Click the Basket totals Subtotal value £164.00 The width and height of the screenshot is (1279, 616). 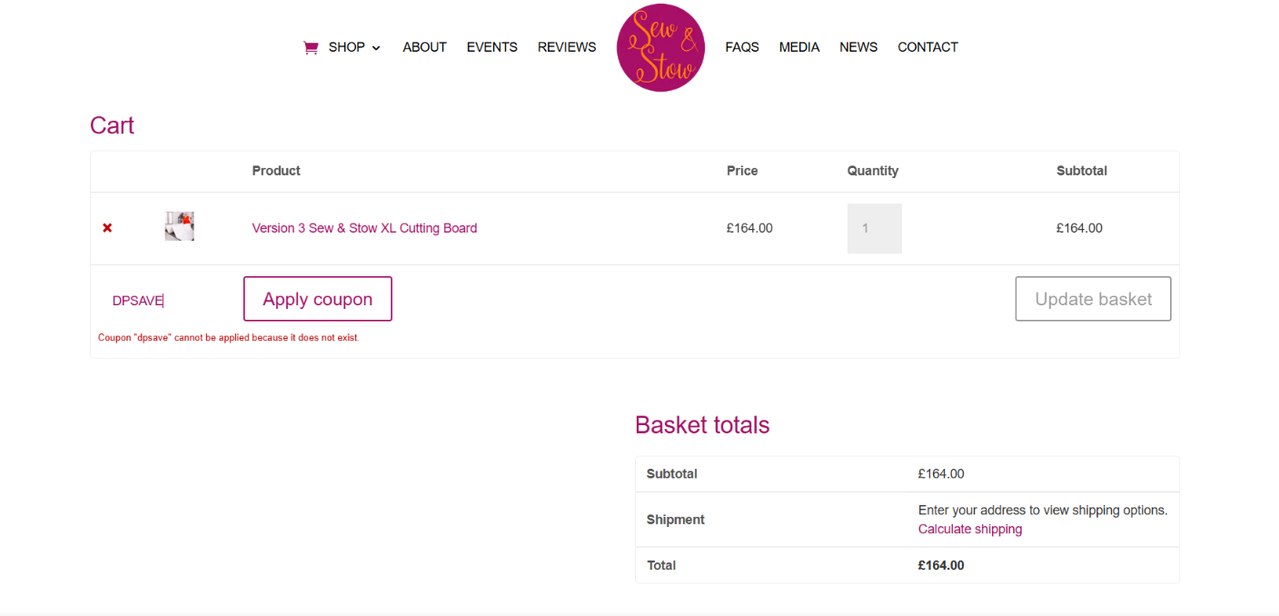click(x=941, y=474)
